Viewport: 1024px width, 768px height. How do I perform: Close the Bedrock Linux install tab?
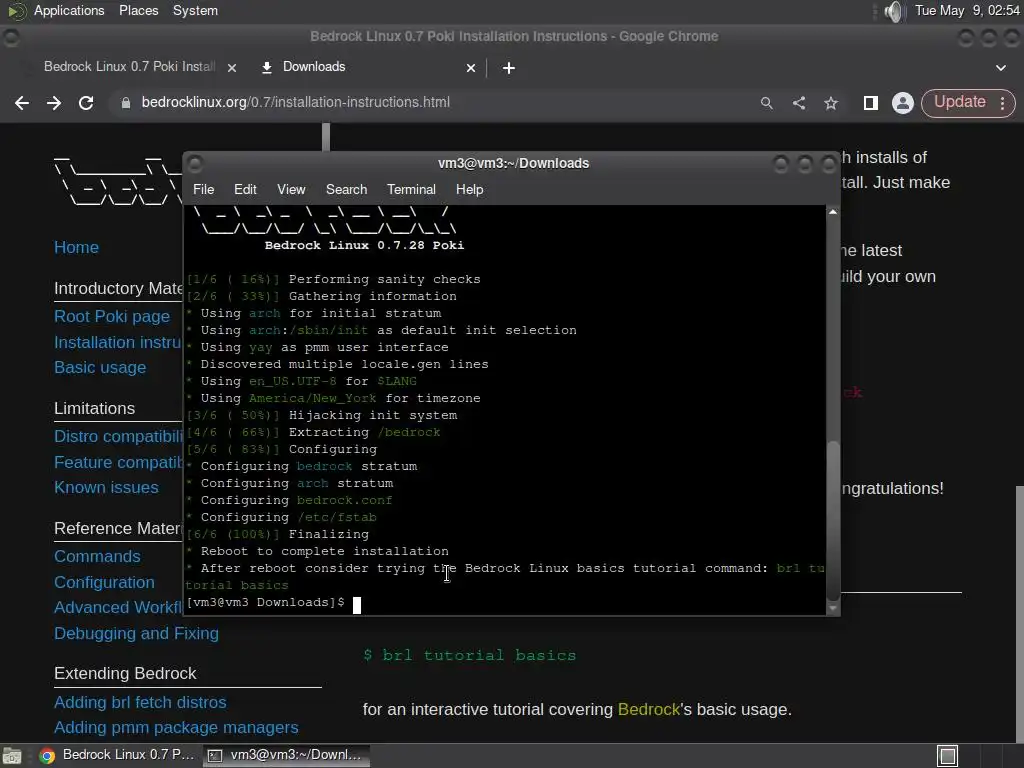(232, 68)
